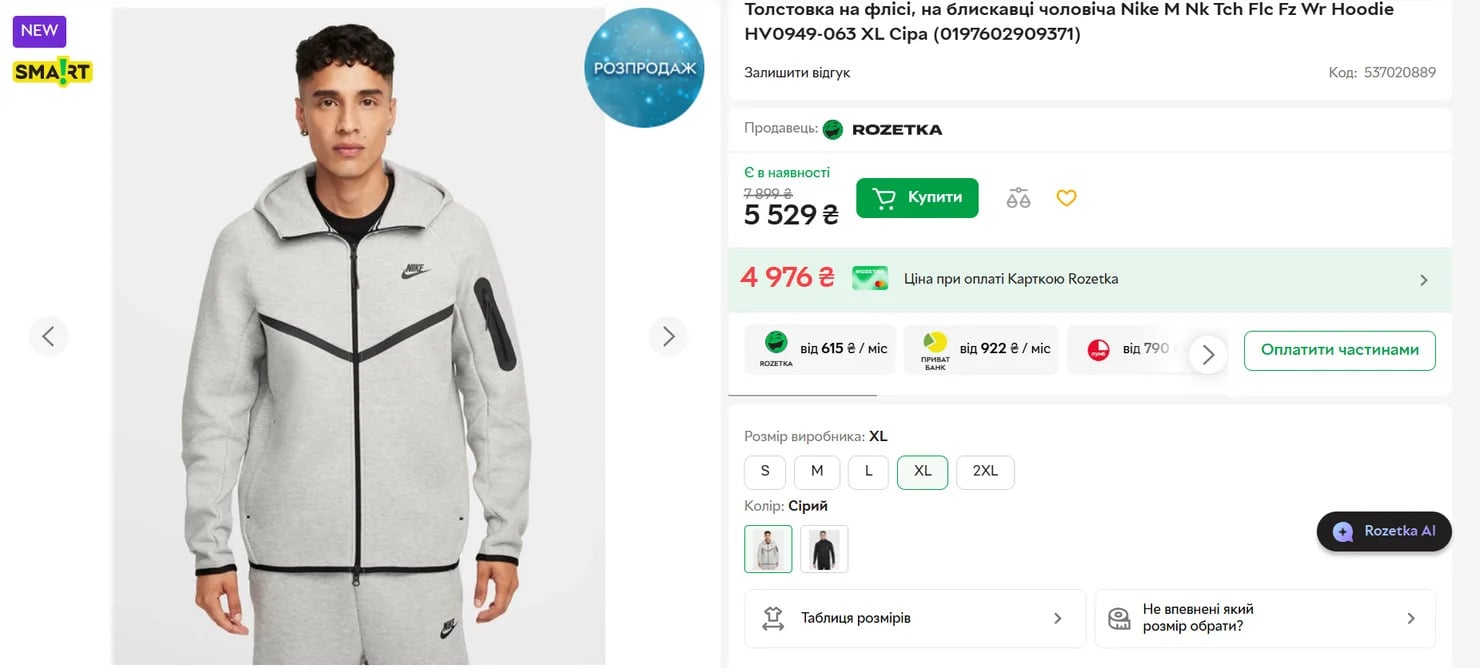The image size is (1480, 668).
Task: Click the NEW label in top corner
Action: [39, 30]
